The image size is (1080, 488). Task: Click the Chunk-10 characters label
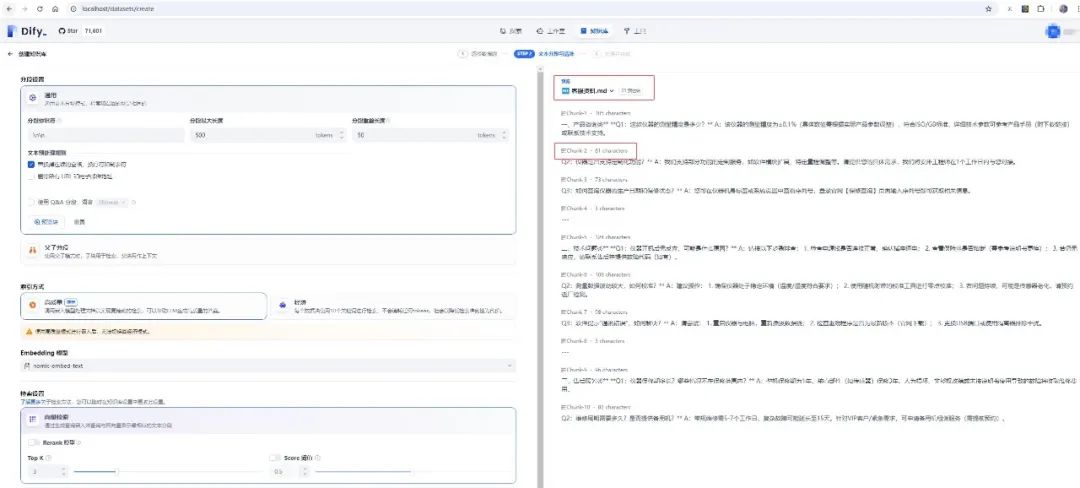coord(596,407)
